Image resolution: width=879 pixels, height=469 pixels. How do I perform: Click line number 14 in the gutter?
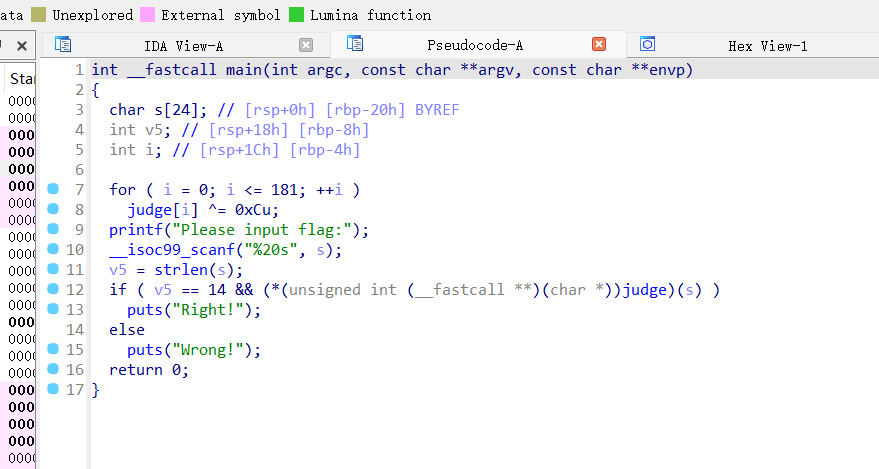coord(75,330)
